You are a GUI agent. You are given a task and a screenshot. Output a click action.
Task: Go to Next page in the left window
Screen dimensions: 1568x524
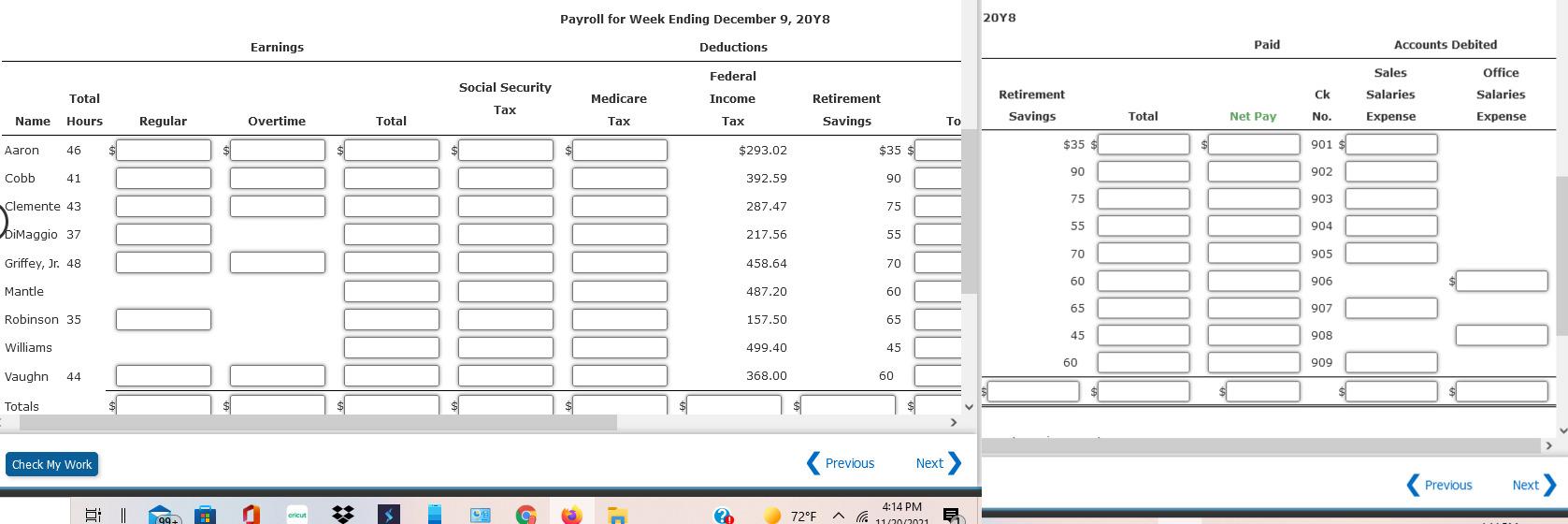click(x=939, y=463)
